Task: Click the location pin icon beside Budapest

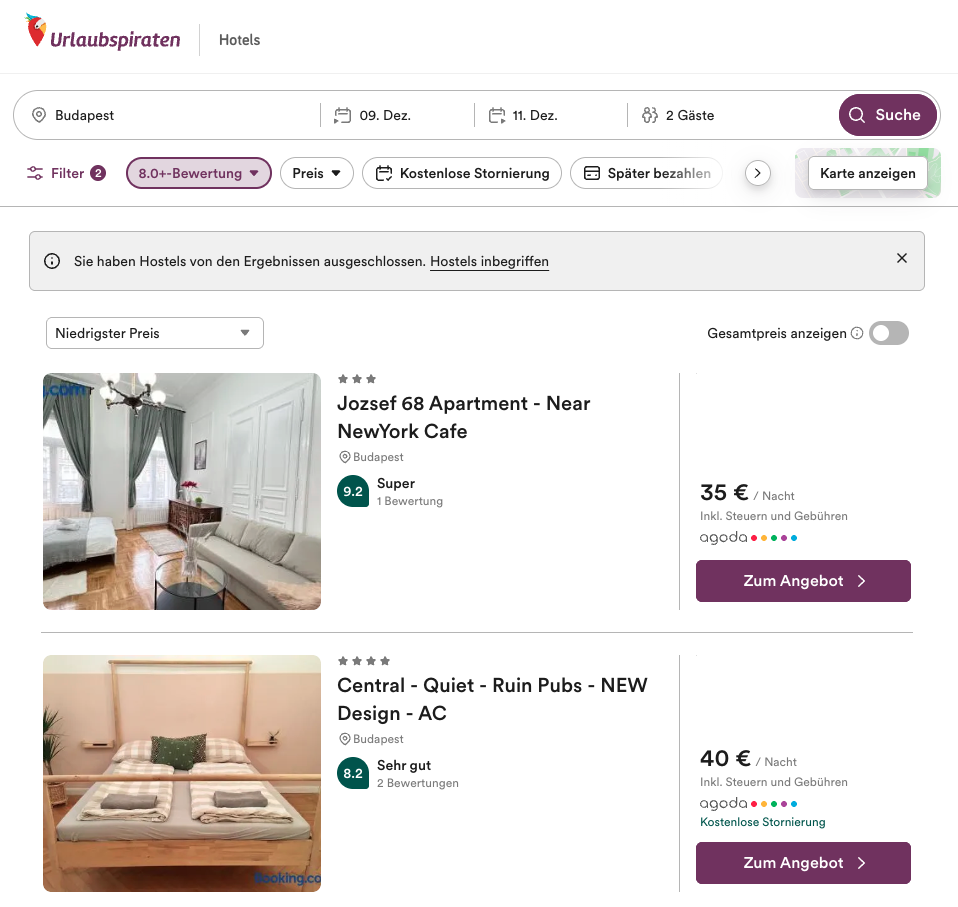Action: (x=39, y=115)
